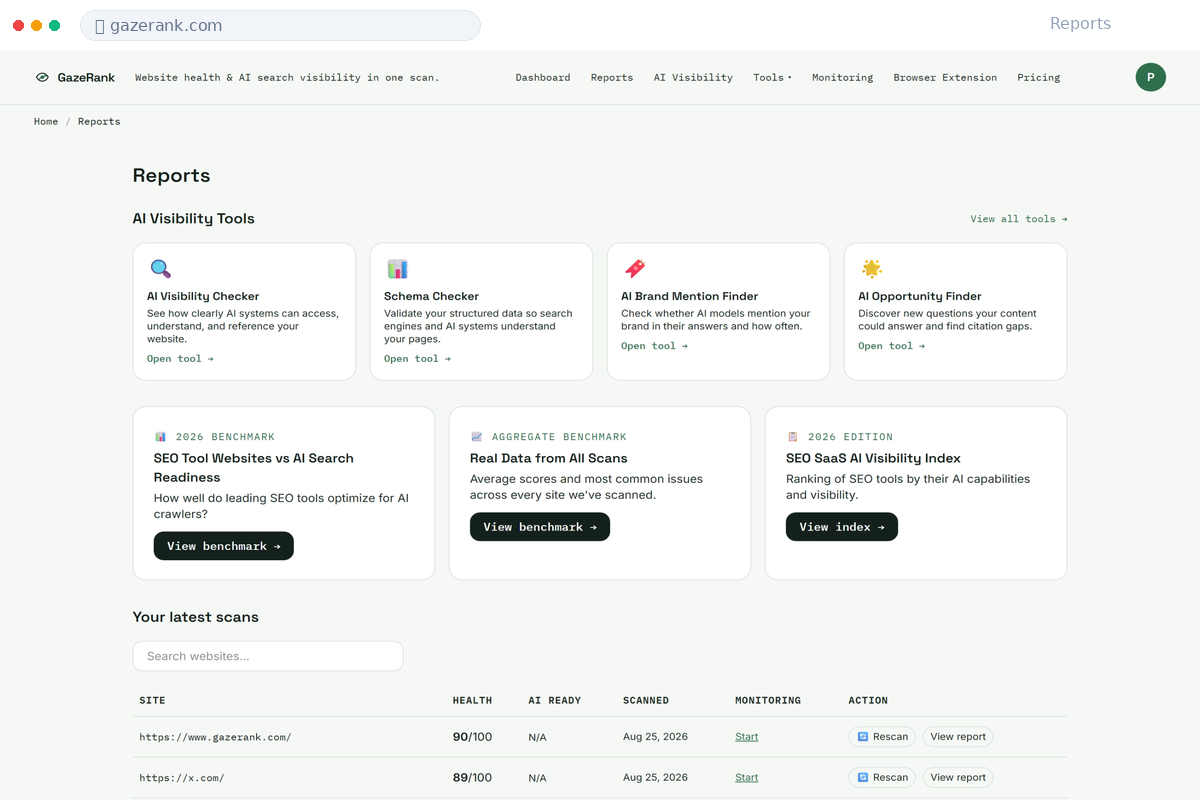Viewport: 1200px width, 800px height.
Task: View report for www.gazerank.com
Action: click(x=958, y=737)
